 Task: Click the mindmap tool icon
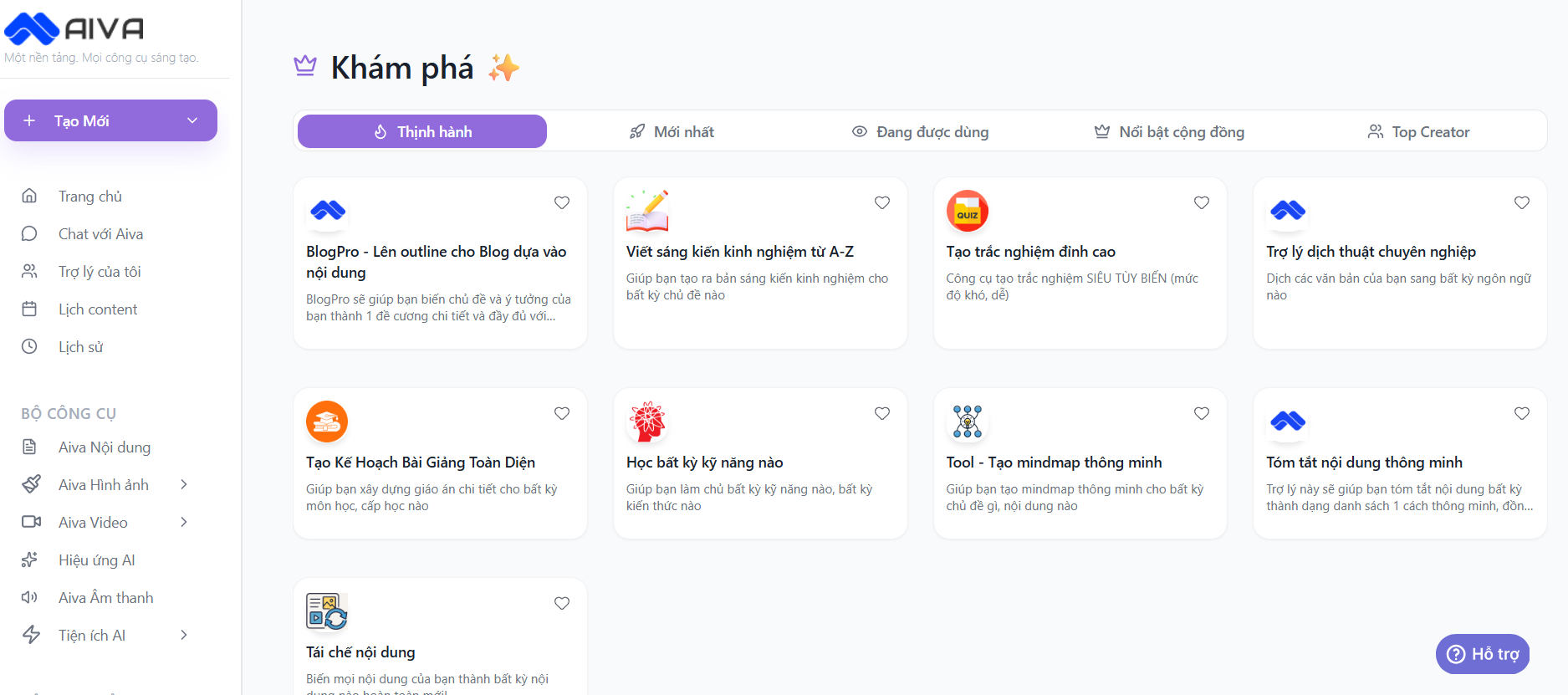(967, 422)
